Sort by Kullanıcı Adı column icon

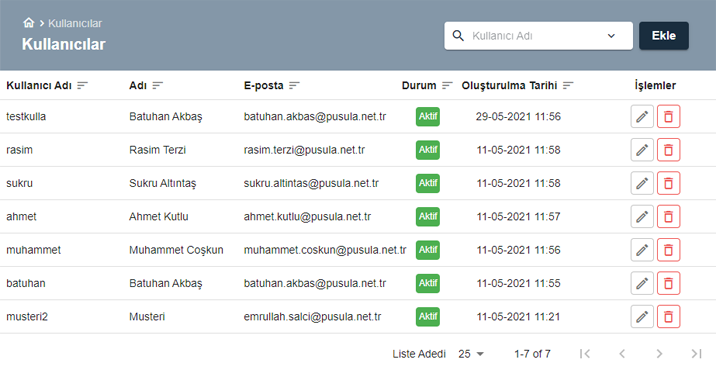82,85
